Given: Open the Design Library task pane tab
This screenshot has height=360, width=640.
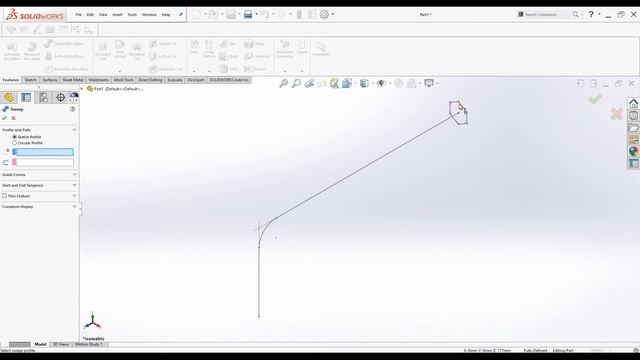Looking at the screenshot, I should click(x=633, y=116).
